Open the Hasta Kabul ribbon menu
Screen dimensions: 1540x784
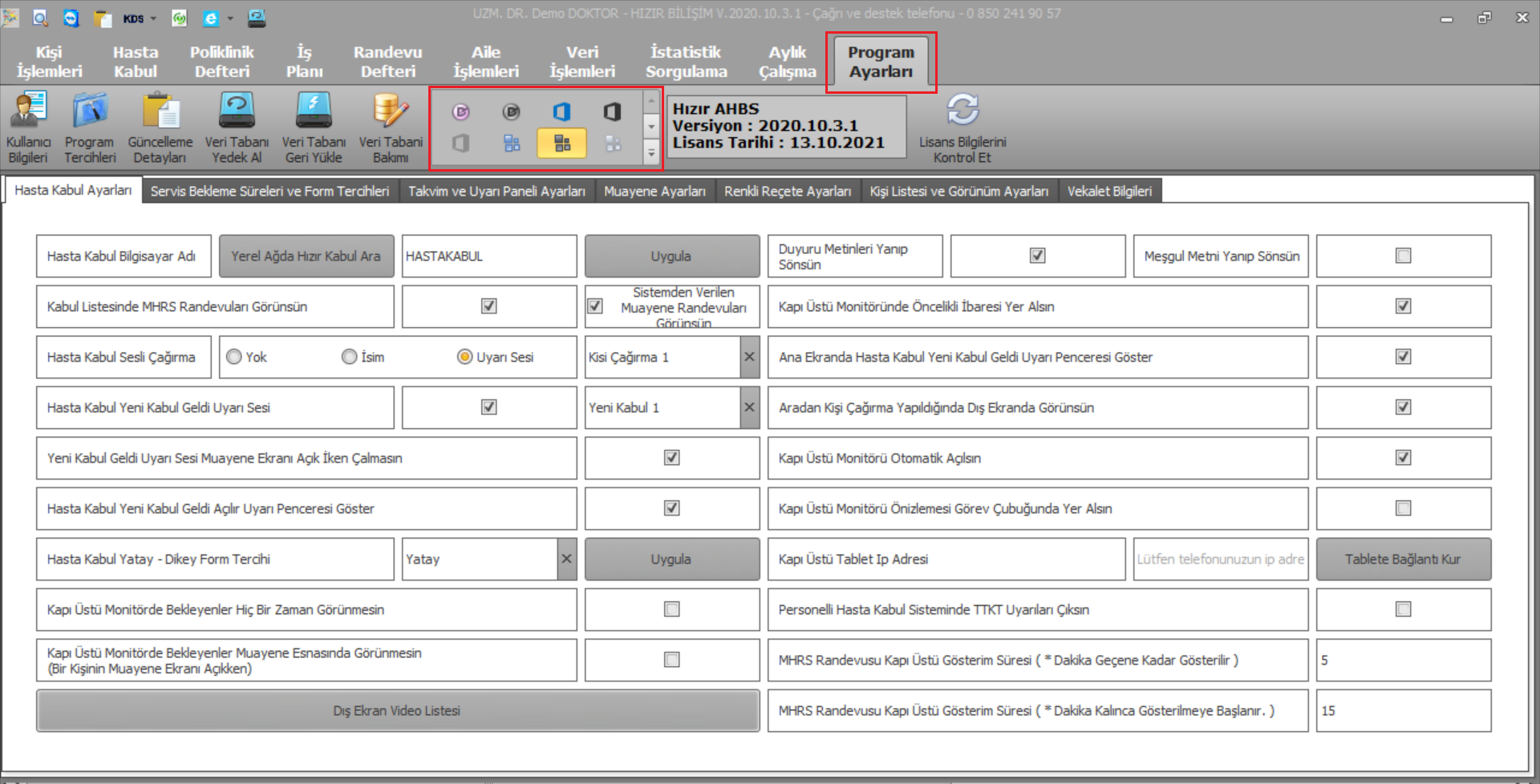[x=135, y=62]
